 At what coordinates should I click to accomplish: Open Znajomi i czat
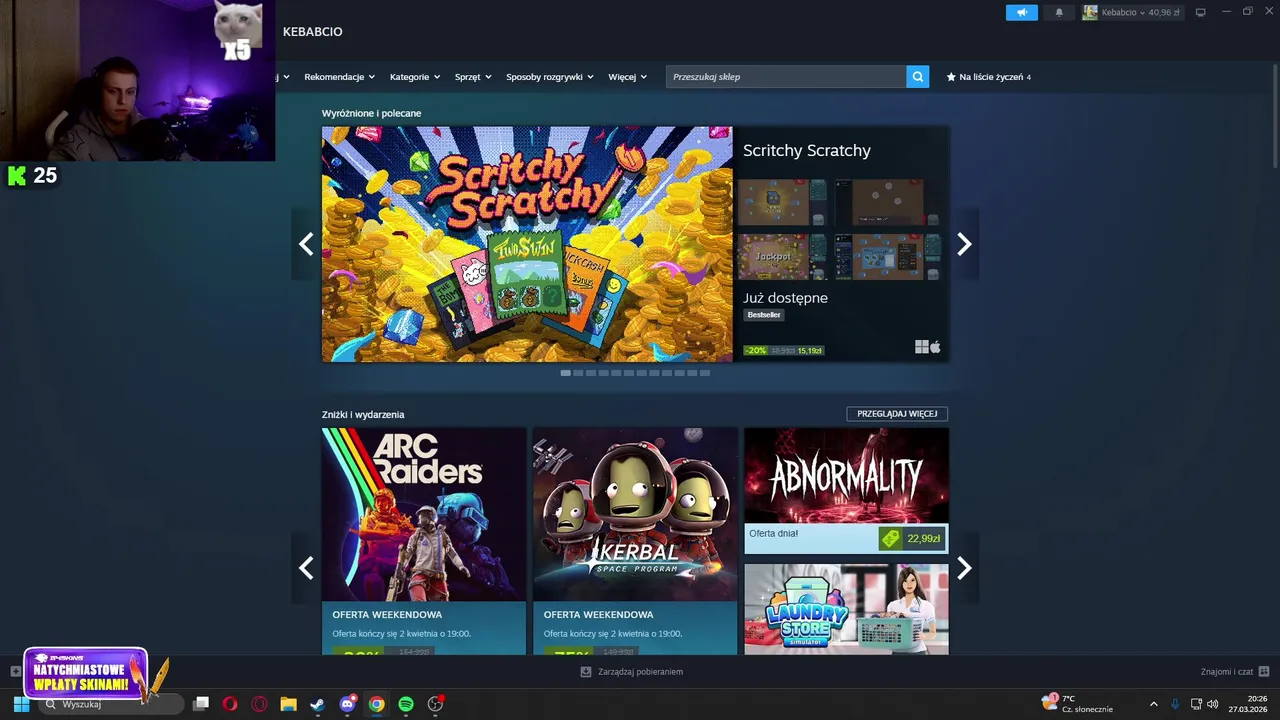pyautogui.click(x=1227, y=672)
